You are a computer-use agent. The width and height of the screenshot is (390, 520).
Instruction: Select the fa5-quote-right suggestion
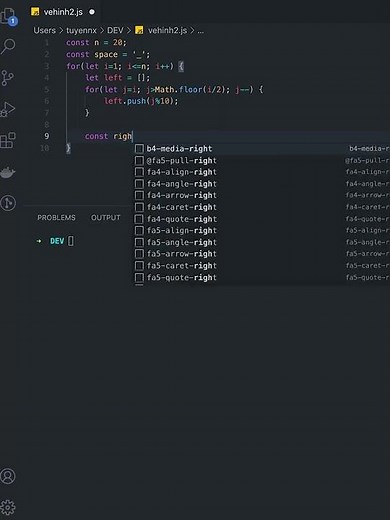pyautogui.click(x=262, y=277)
